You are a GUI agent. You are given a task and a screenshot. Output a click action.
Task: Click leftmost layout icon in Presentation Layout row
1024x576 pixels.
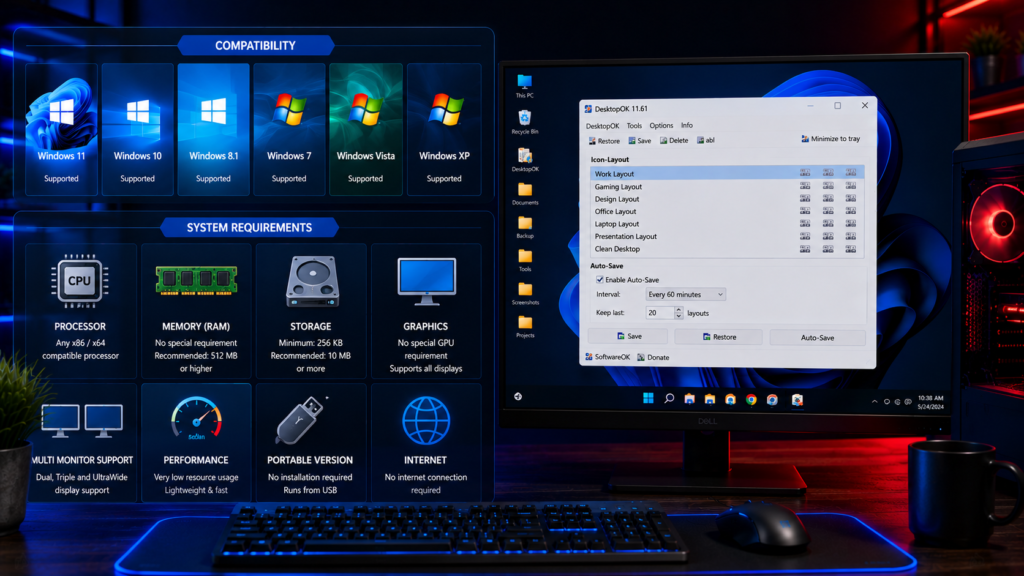coord(805,236)
